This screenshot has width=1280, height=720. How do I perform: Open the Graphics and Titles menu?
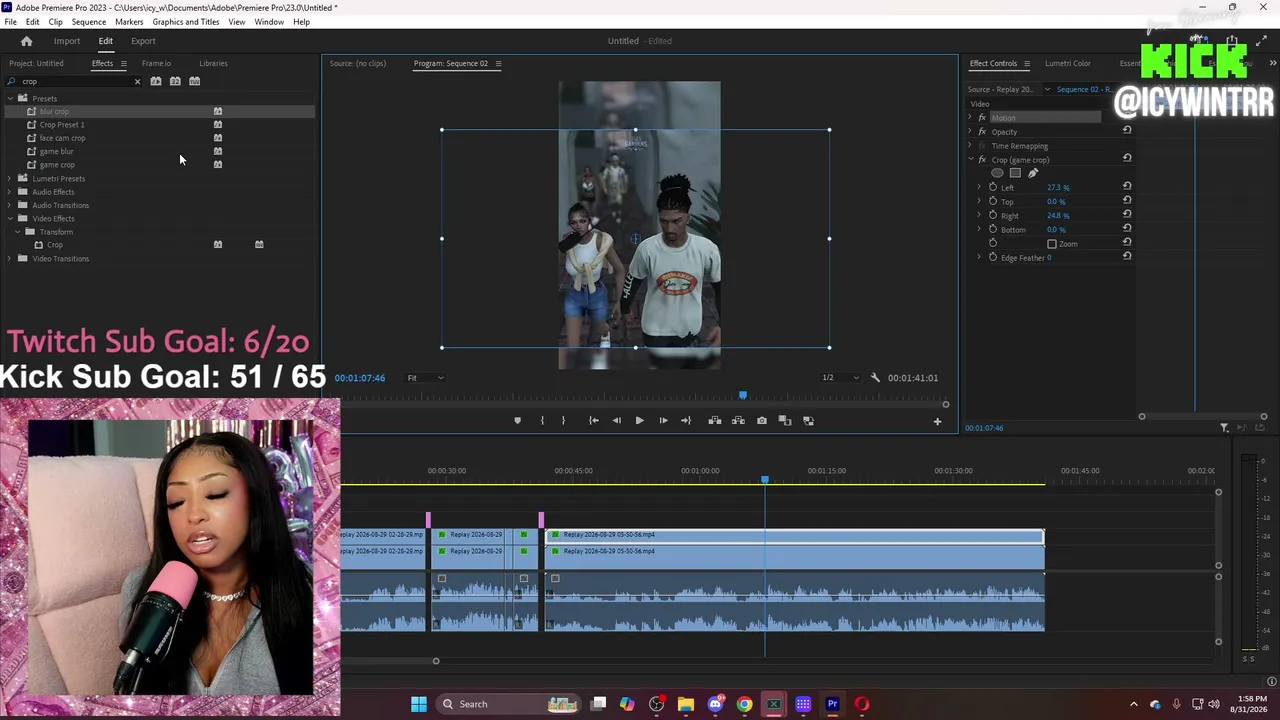point(186,22)
